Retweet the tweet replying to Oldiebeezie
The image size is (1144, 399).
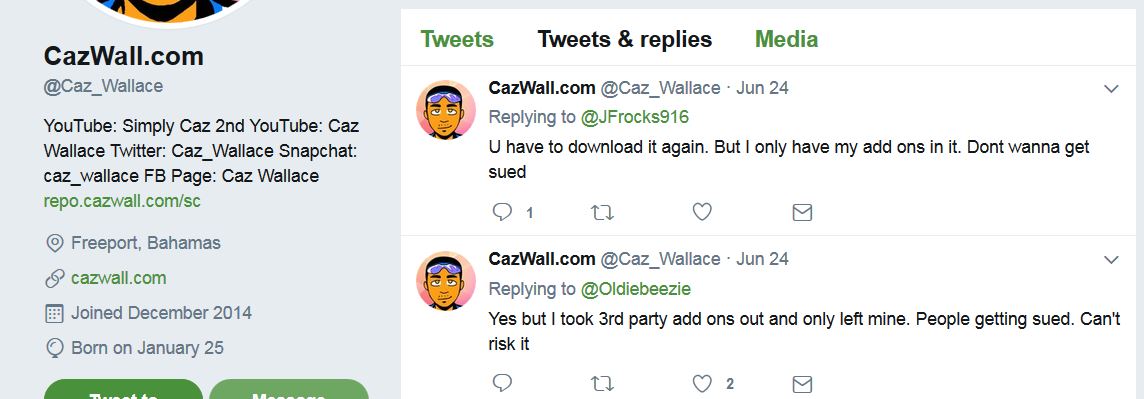click(602, 384)
